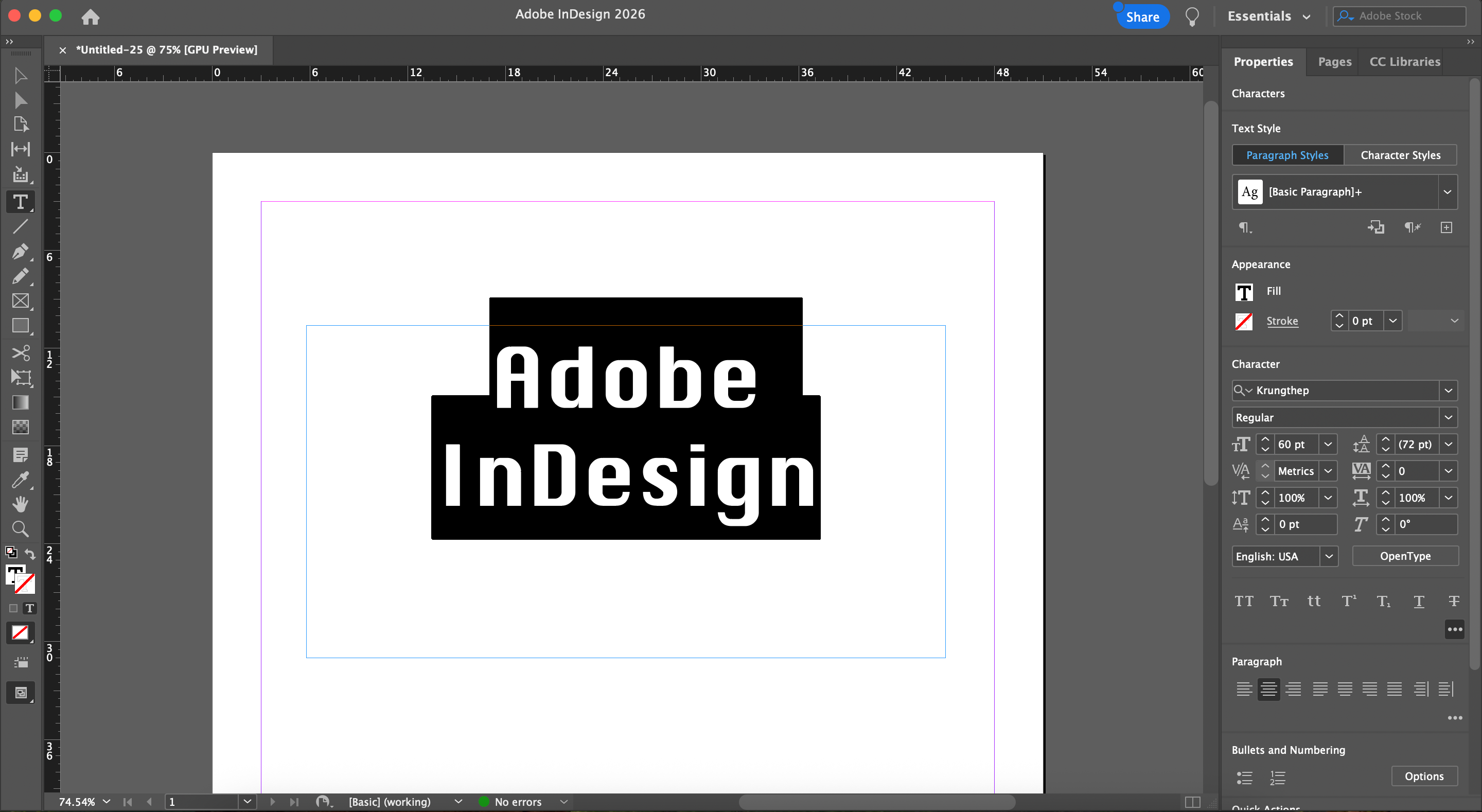Image resolution: width=1482 pixels, height=812 pixels.
Task: Click the OpenType button
Action: 1404,556
